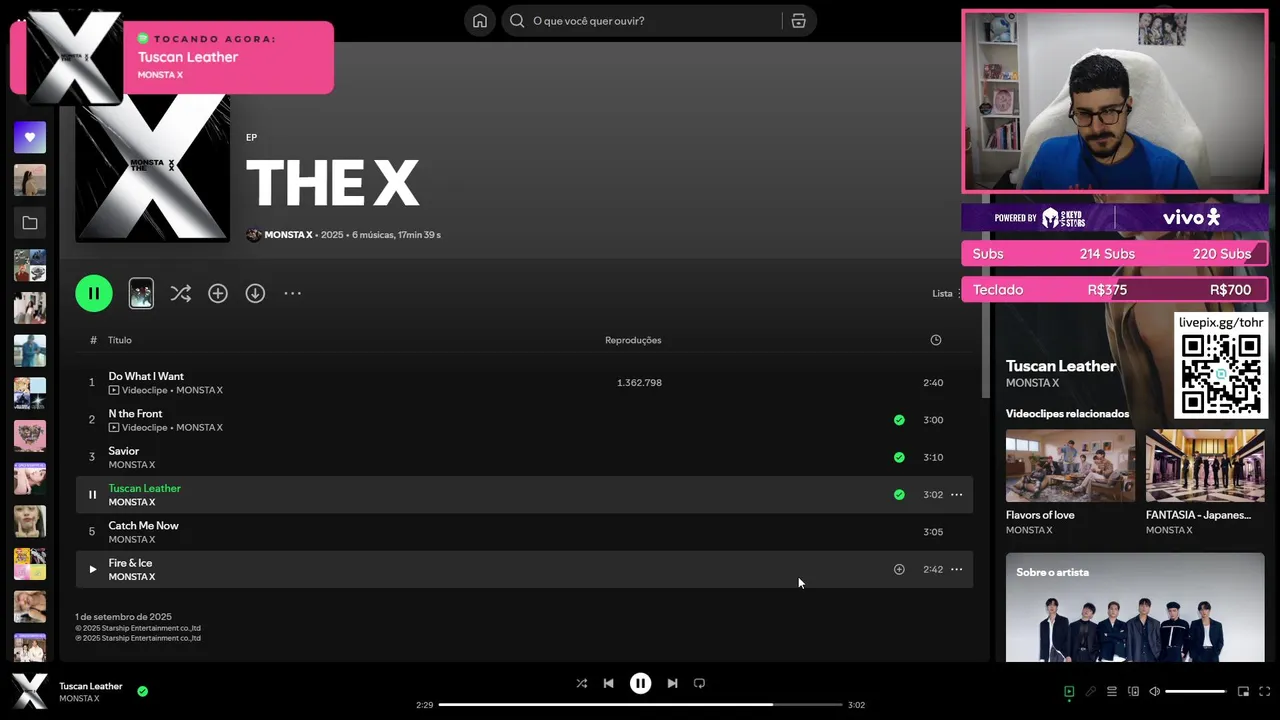Click 'Videoclipes relacionados' heading
The width and height of the screenshot is (1280, 720).
point(1067,414)
